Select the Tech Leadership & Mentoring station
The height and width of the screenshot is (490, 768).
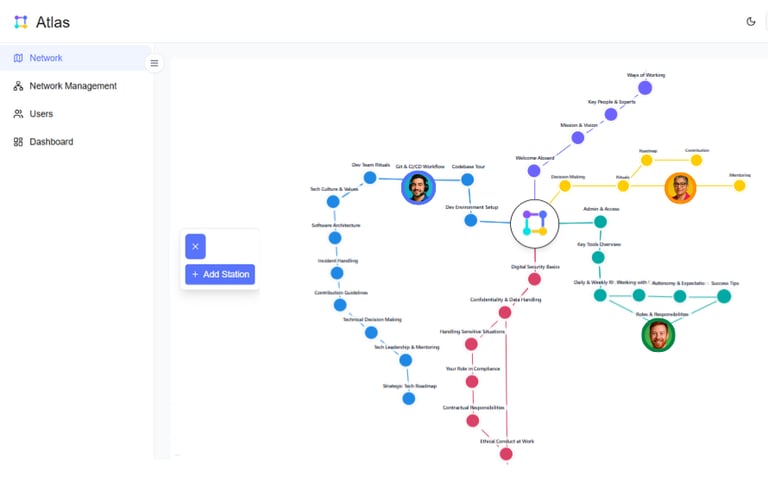tap(406, 361)
